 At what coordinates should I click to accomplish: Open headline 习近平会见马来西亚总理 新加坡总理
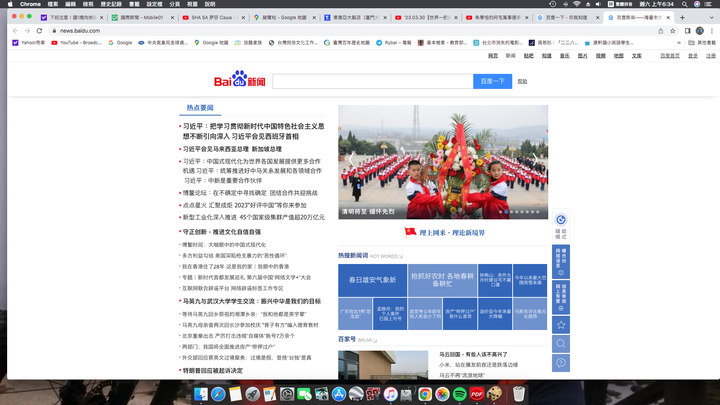232,149
